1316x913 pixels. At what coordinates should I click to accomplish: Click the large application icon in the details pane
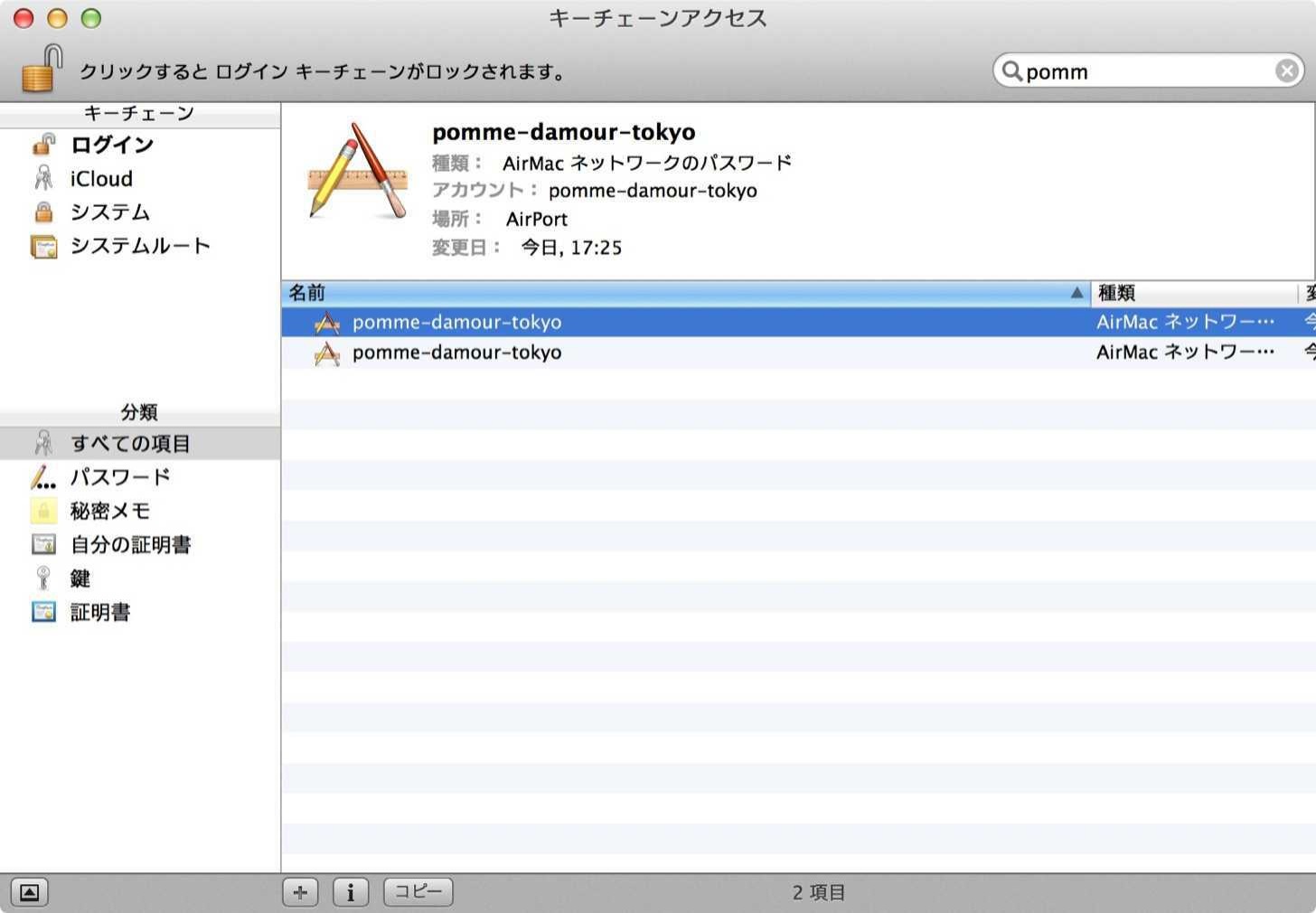tap(359, 172)
